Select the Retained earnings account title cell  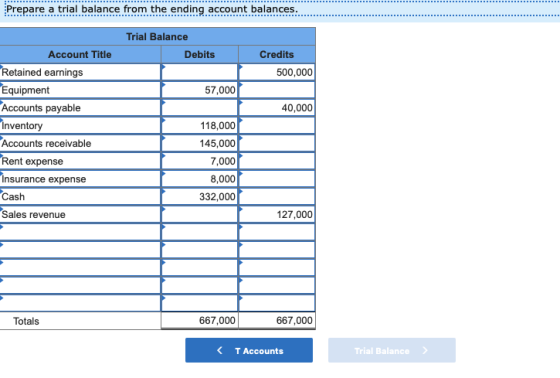[80, 72]
